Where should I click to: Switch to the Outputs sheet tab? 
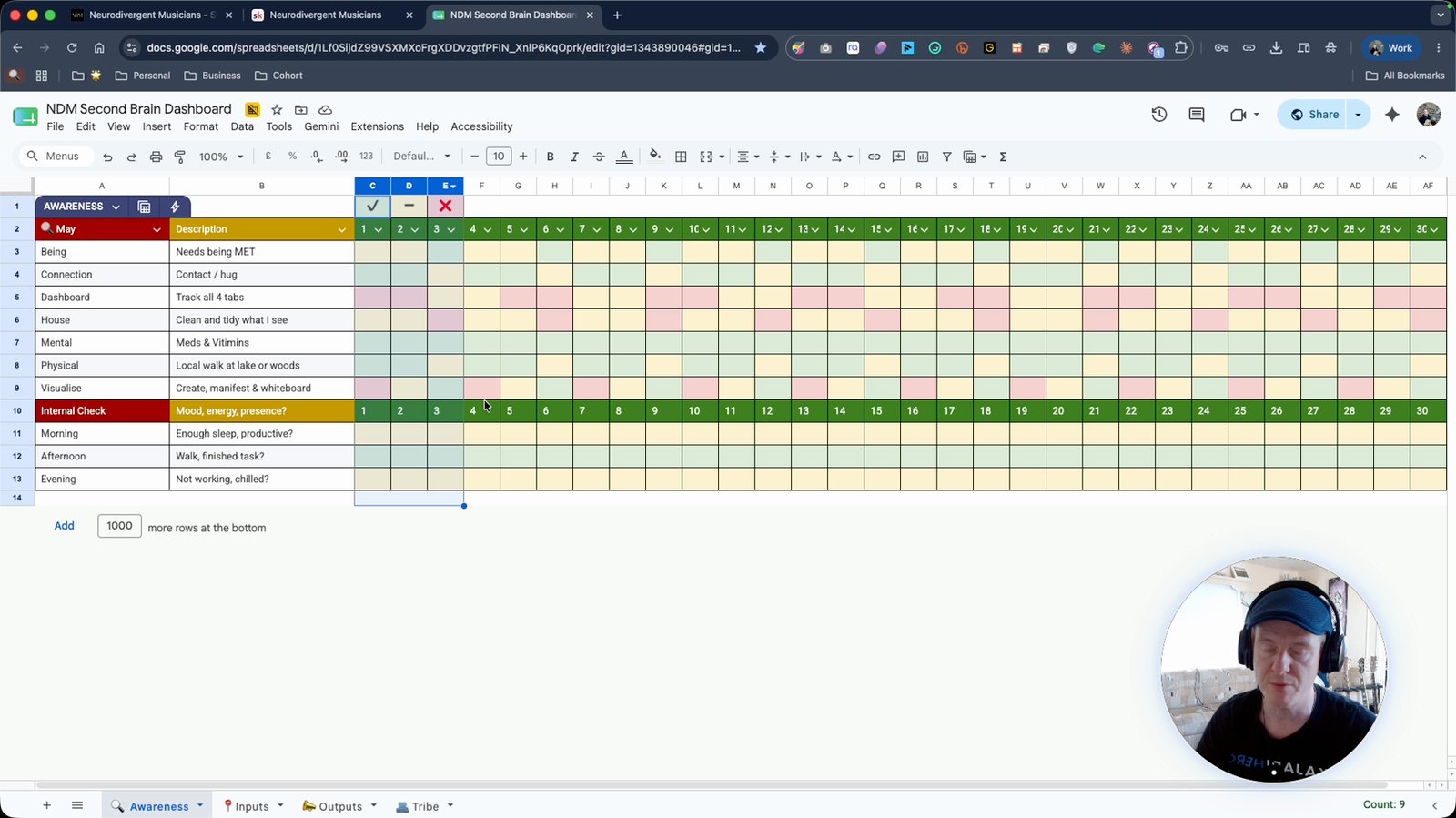pyautogui.click(x=340, y=806)
